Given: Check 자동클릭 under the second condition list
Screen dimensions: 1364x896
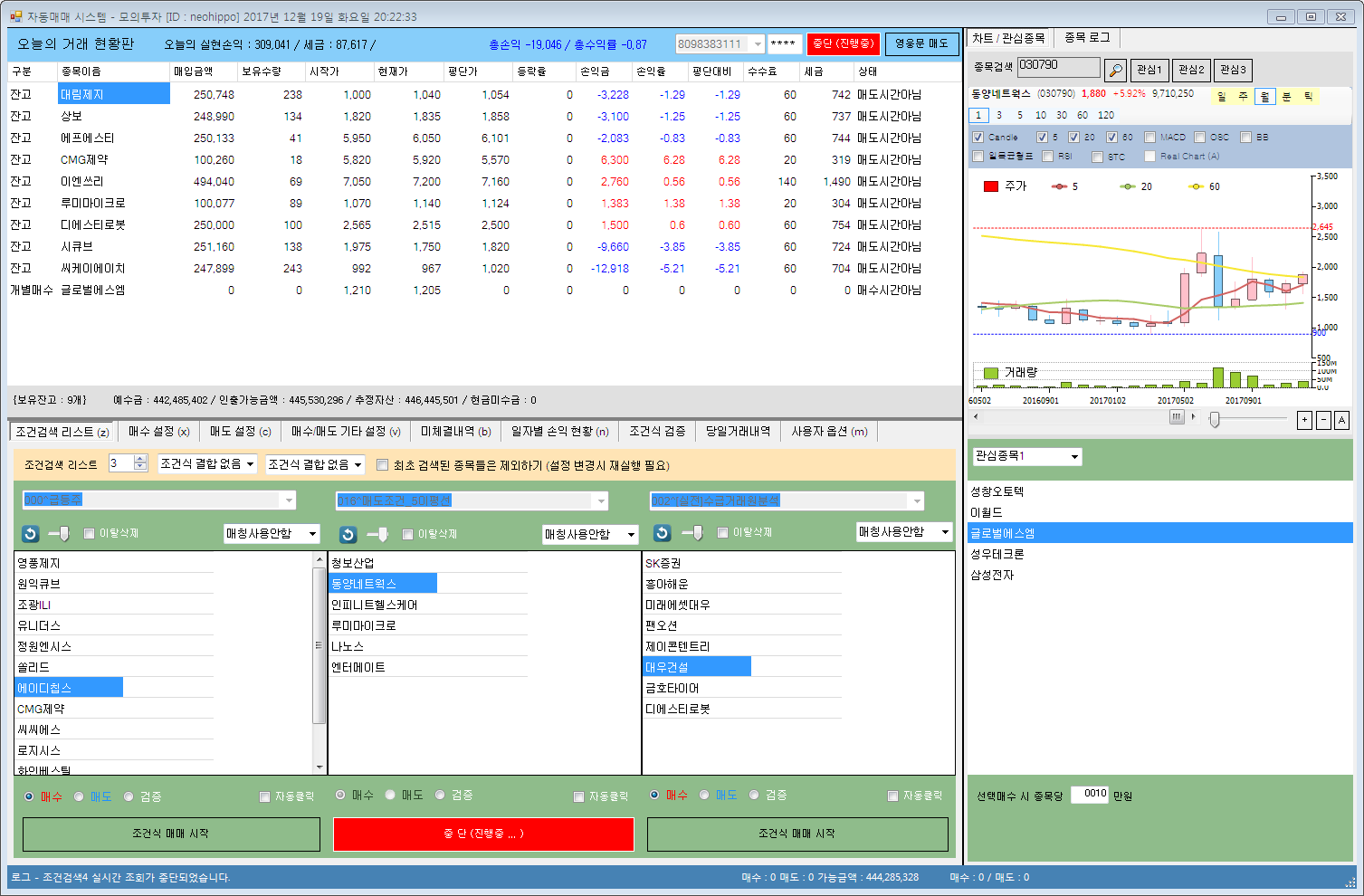Looking at the screenshot, I should [x=579, y=796].
